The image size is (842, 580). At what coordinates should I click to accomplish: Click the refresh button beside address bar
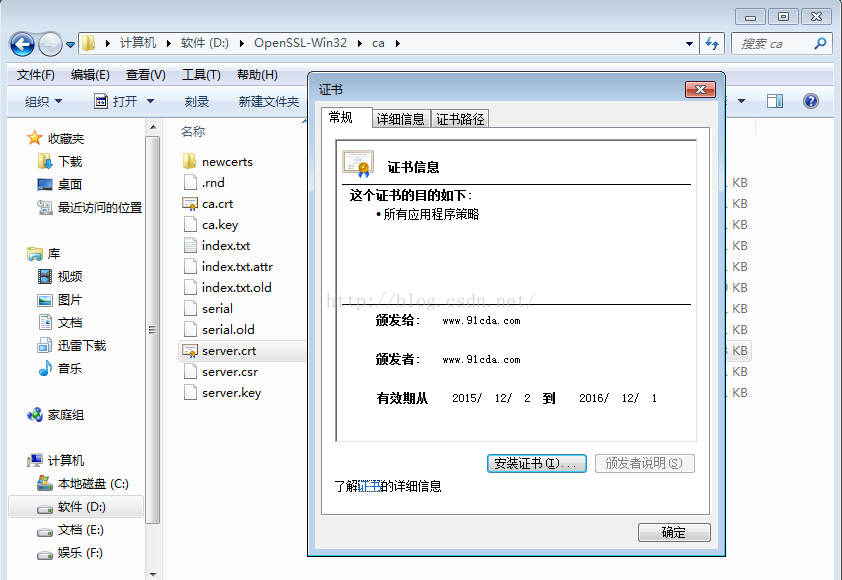pos(712,44)
